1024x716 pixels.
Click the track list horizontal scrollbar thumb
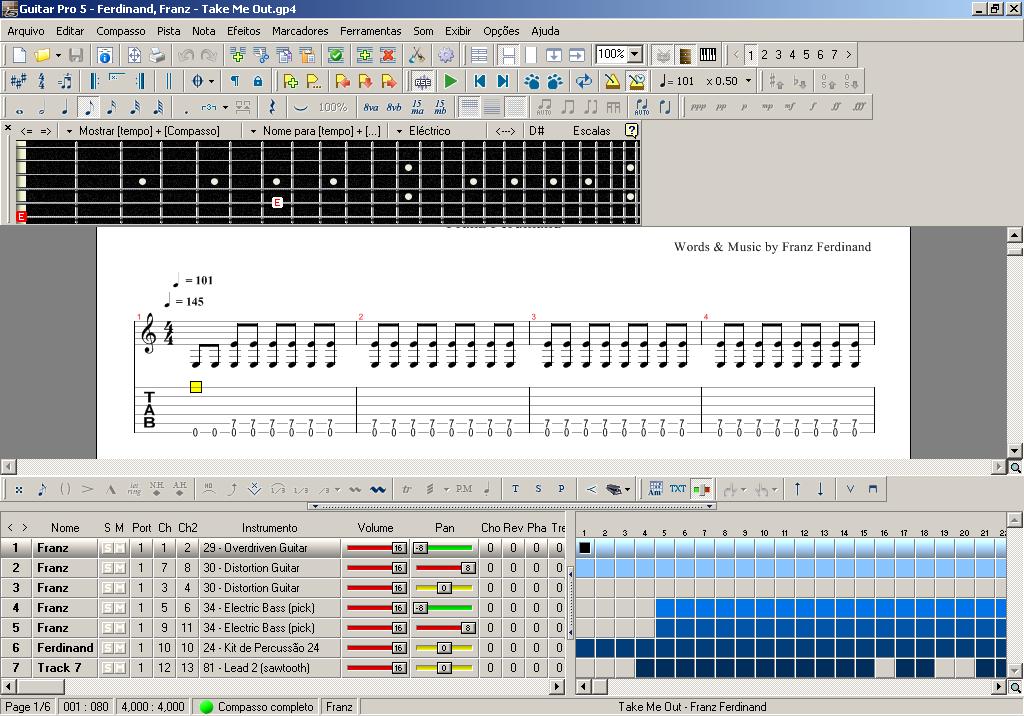point(40,687)
